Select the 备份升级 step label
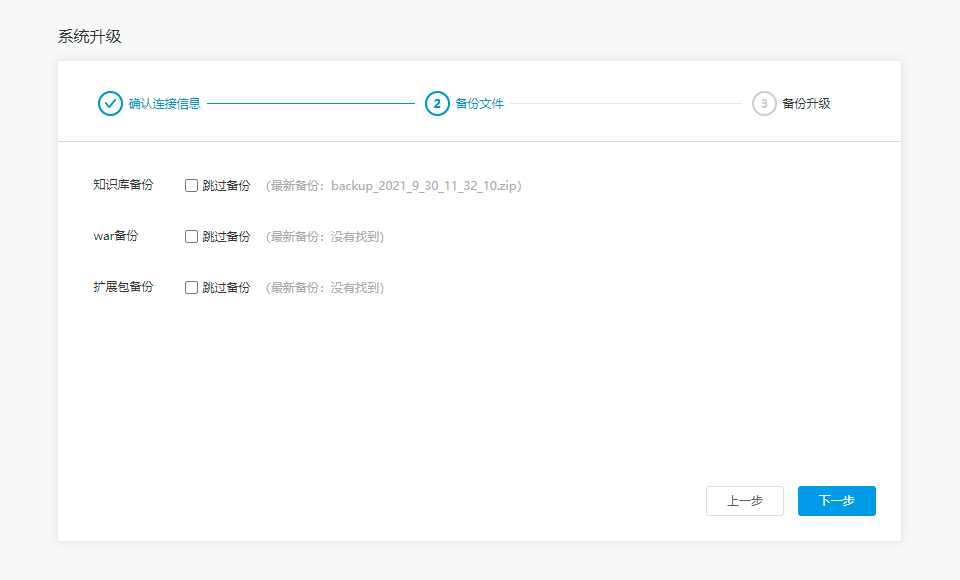 [806, 104]
